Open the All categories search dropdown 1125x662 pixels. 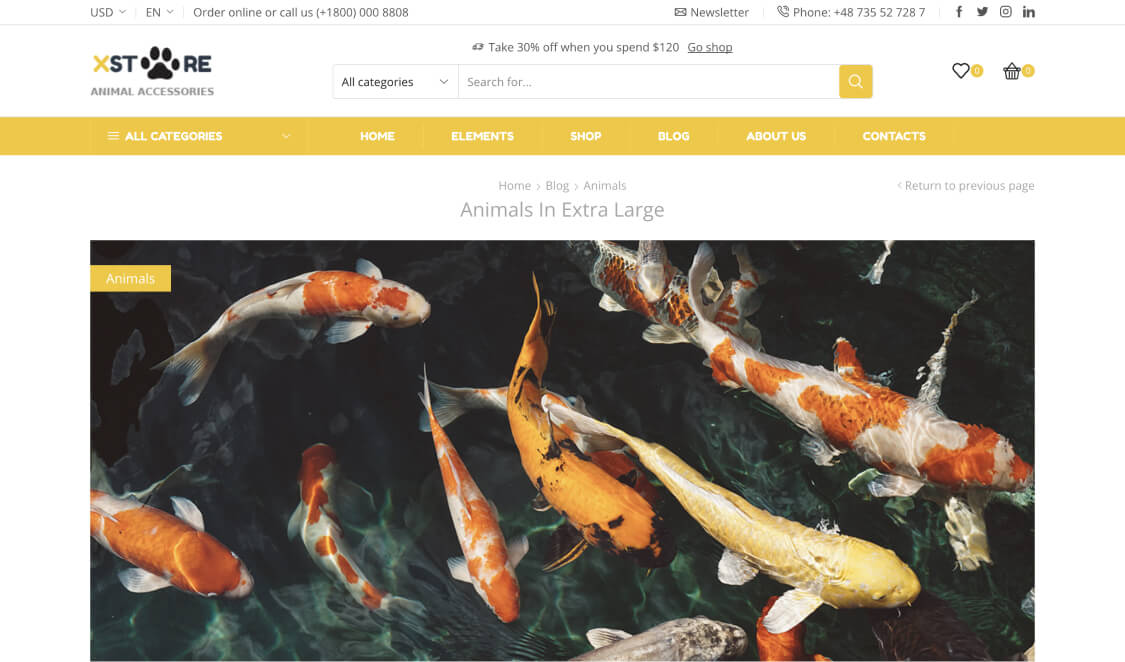(395, 82)
